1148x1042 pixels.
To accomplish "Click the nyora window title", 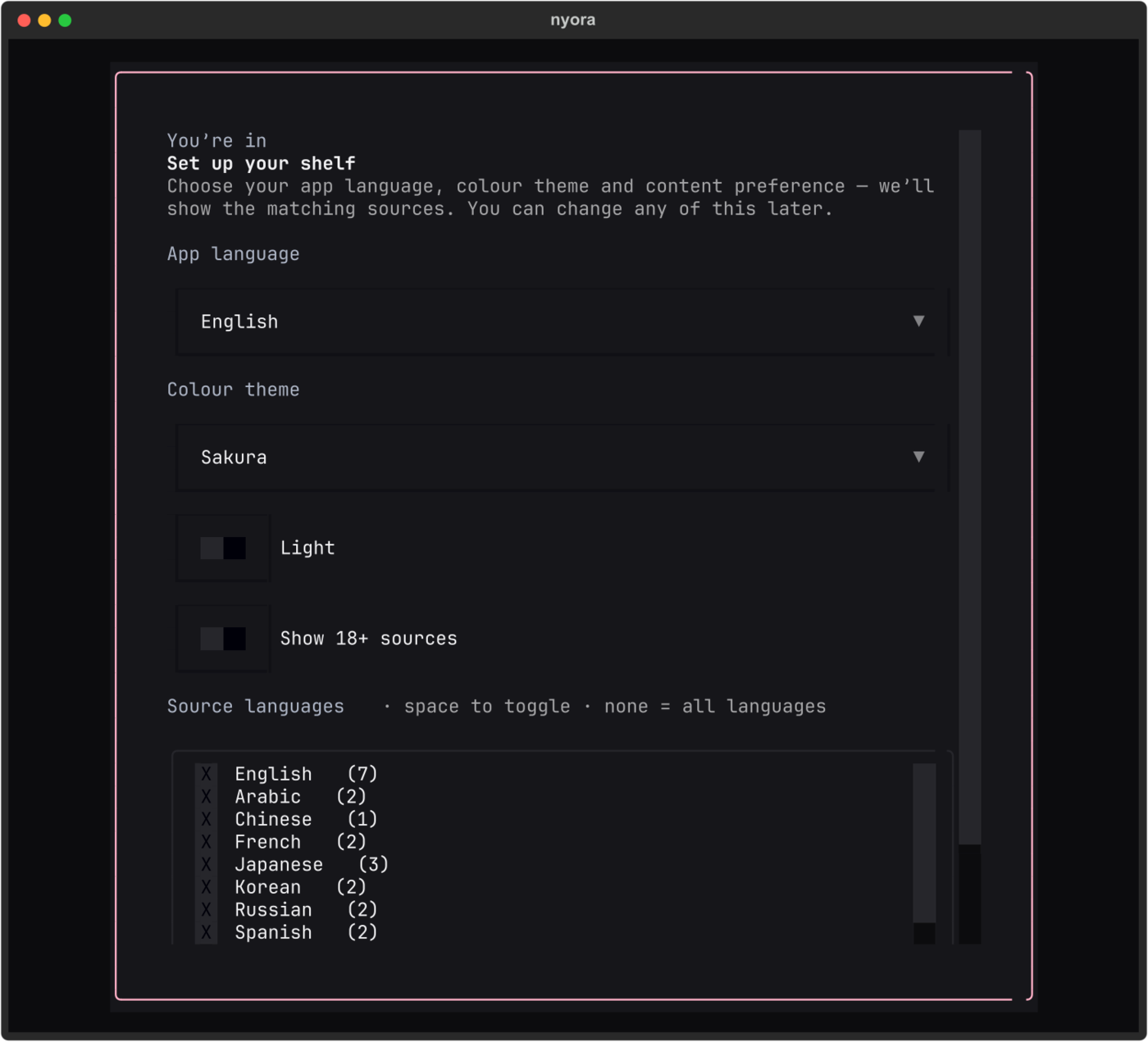I will (573, 20).
